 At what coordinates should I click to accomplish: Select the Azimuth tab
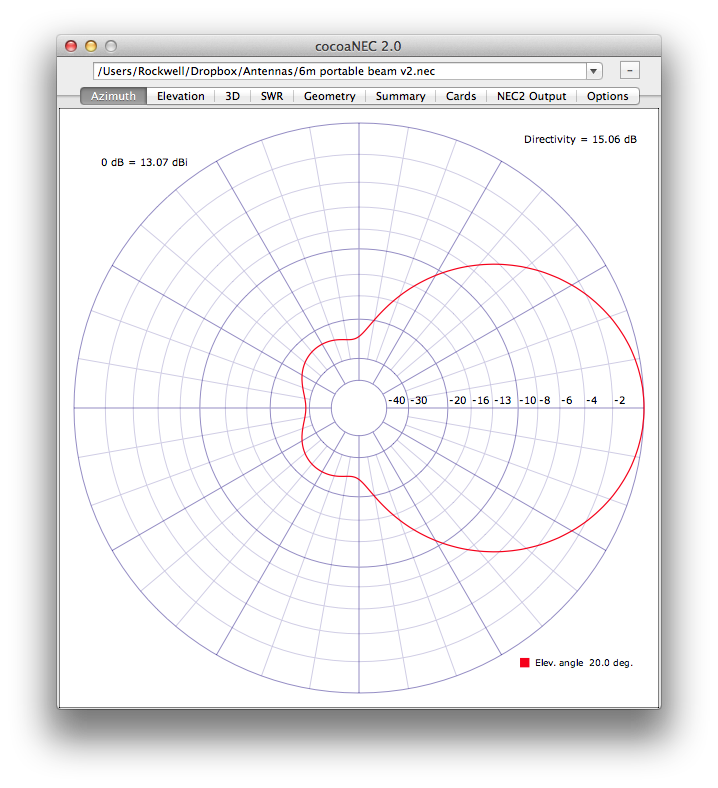pyautogui.click(x=113, y=96)
